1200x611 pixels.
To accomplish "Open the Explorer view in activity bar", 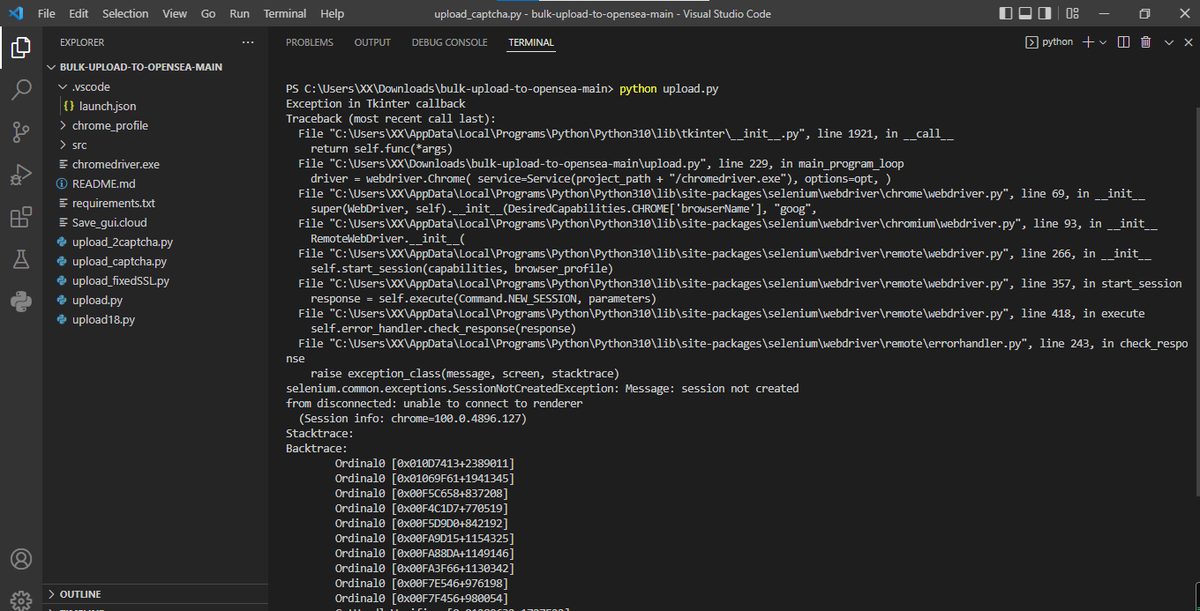I will 22,47.
